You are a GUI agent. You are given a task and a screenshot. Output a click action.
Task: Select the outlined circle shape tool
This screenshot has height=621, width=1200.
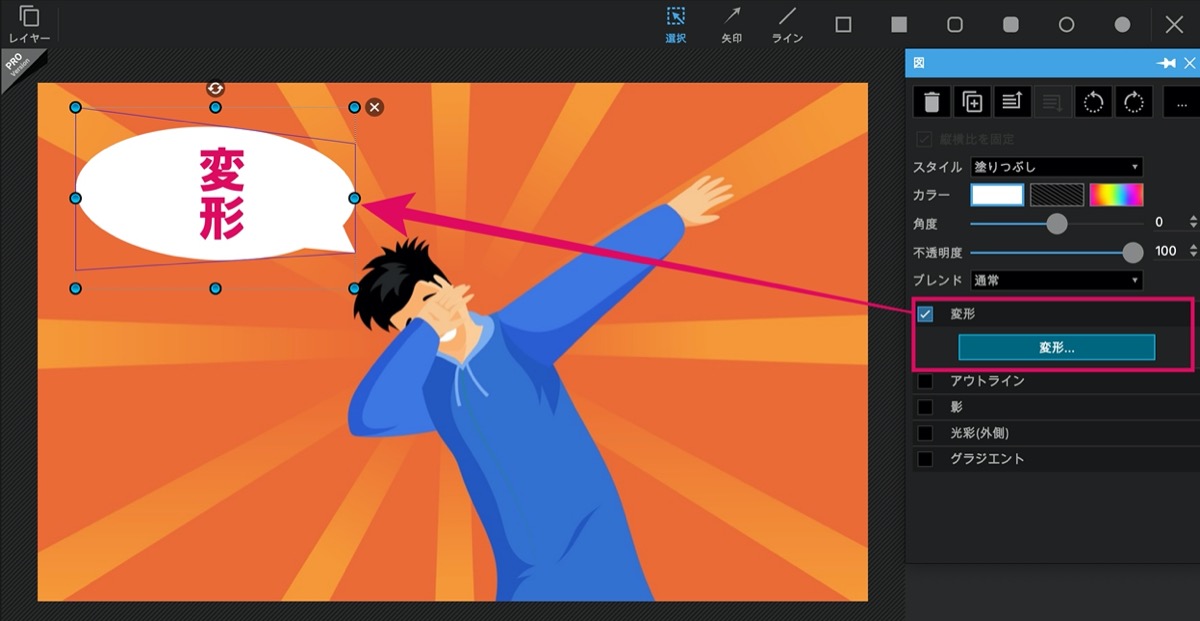(1067, 24)
